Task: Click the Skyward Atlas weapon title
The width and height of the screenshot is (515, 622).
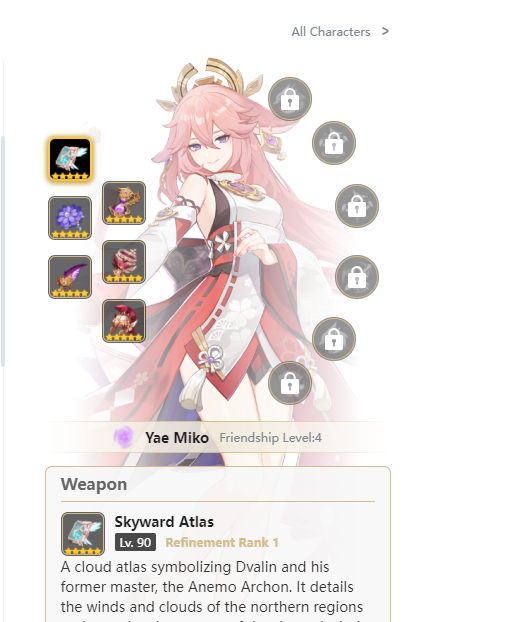Action: click(x=164, y=522)
